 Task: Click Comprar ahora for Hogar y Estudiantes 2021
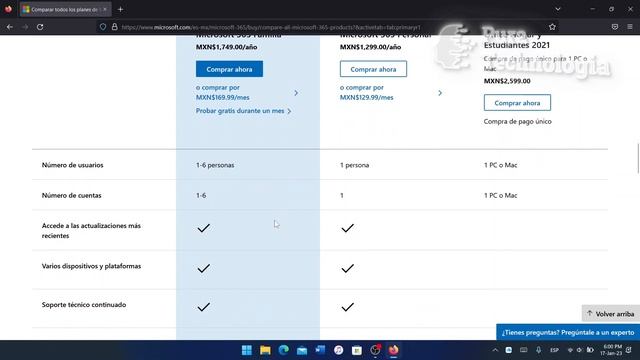tap(517, 103)
